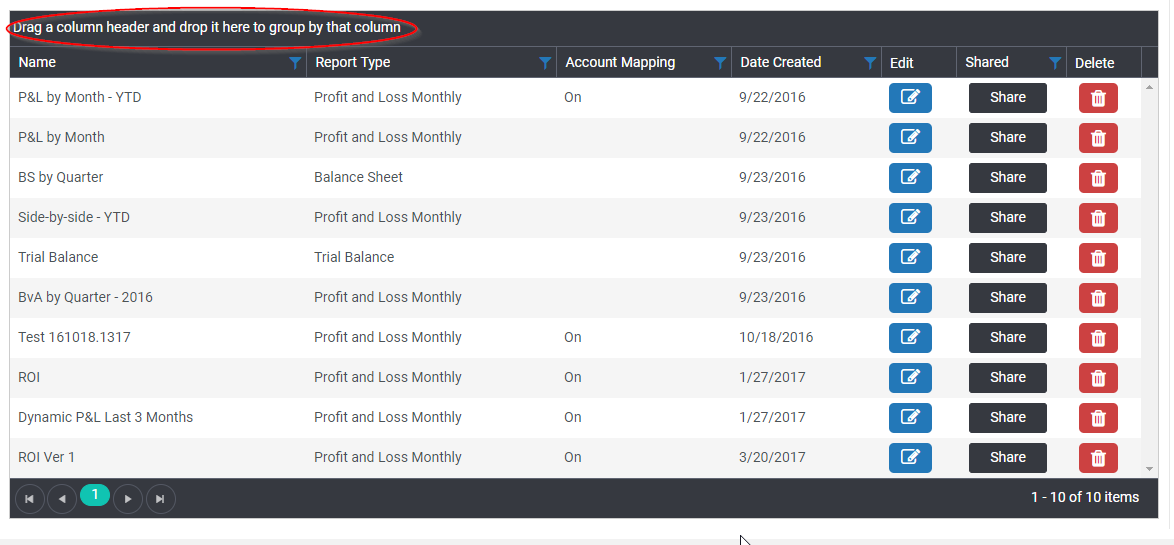1174x545 pixels.
Task: Click edit icon for P&L by Month - YTD
Action: (910, 97)
